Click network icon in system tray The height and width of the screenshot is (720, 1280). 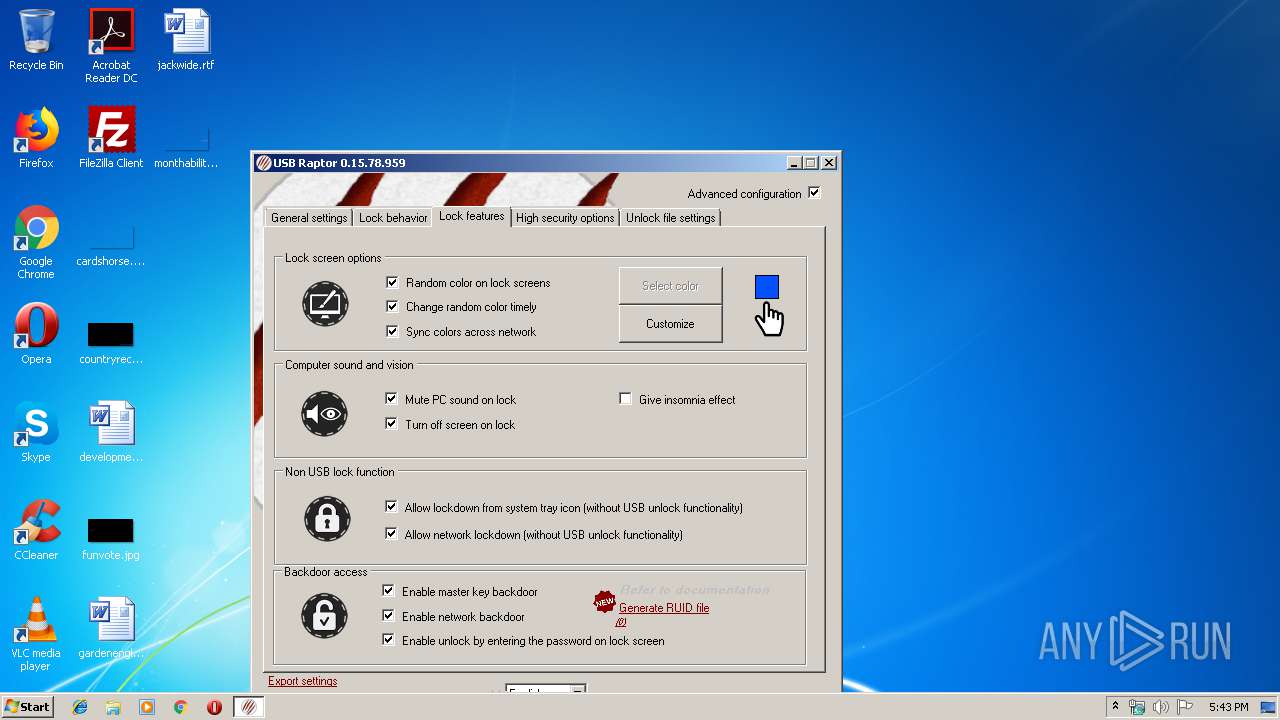click(x=1138, y=707)
